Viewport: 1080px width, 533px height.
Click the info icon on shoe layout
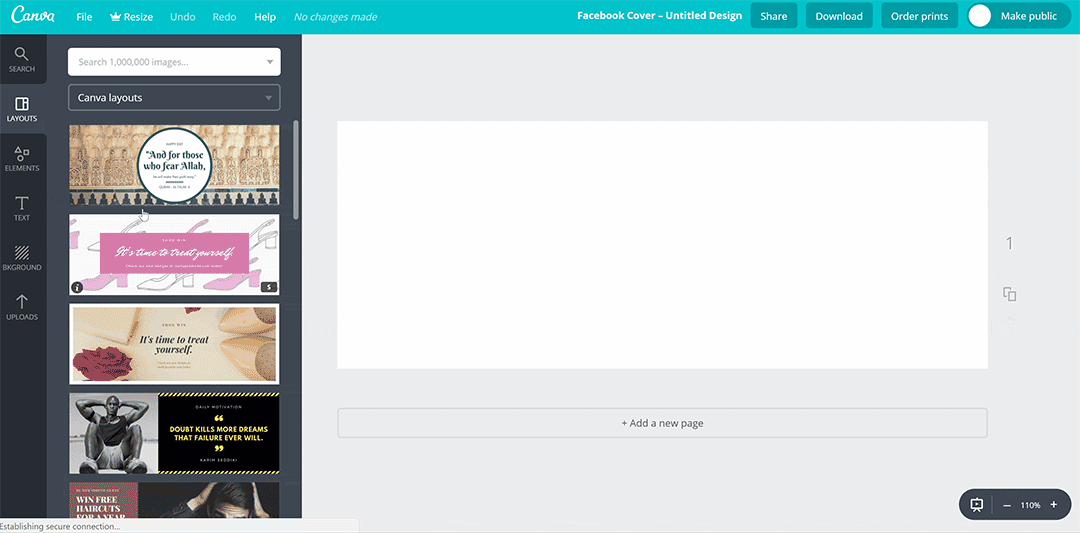77,287
